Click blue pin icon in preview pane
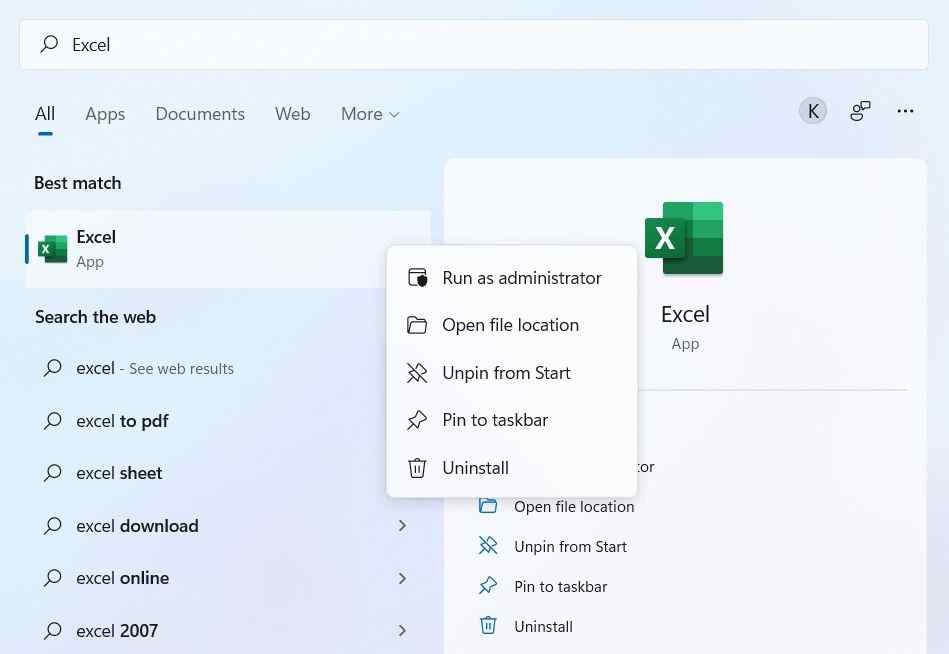The height and width of the screenshot is (654, 949). click(x=488, y=586)
